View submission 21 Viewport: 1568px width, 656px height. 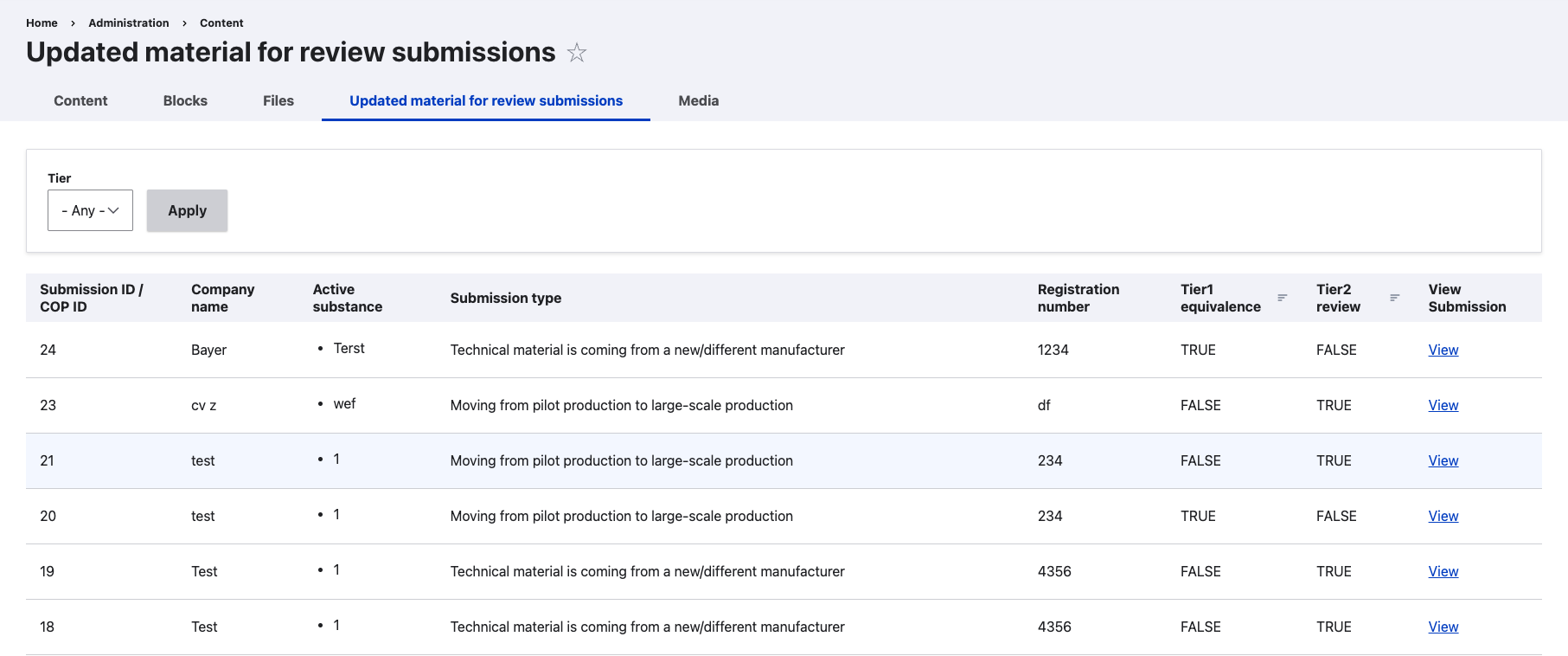click(x=1443, y=460)
